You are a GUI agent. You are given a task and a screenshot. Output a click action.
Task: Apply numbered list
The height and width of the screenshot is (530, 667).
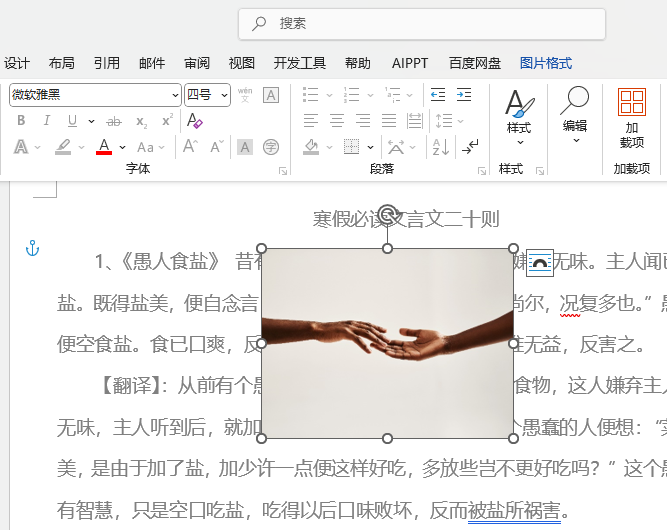tap(351, 95)
